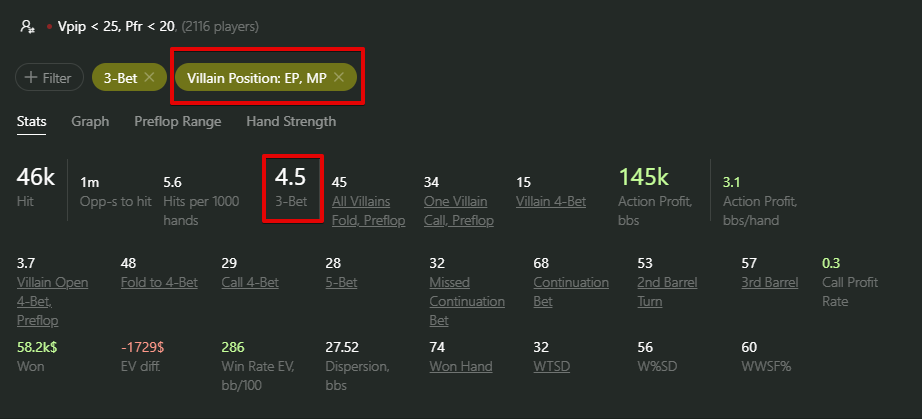Open the 5-Bet stat link
Screen dimensions: 922x419
pyautogui.click(x=341, y=283)
